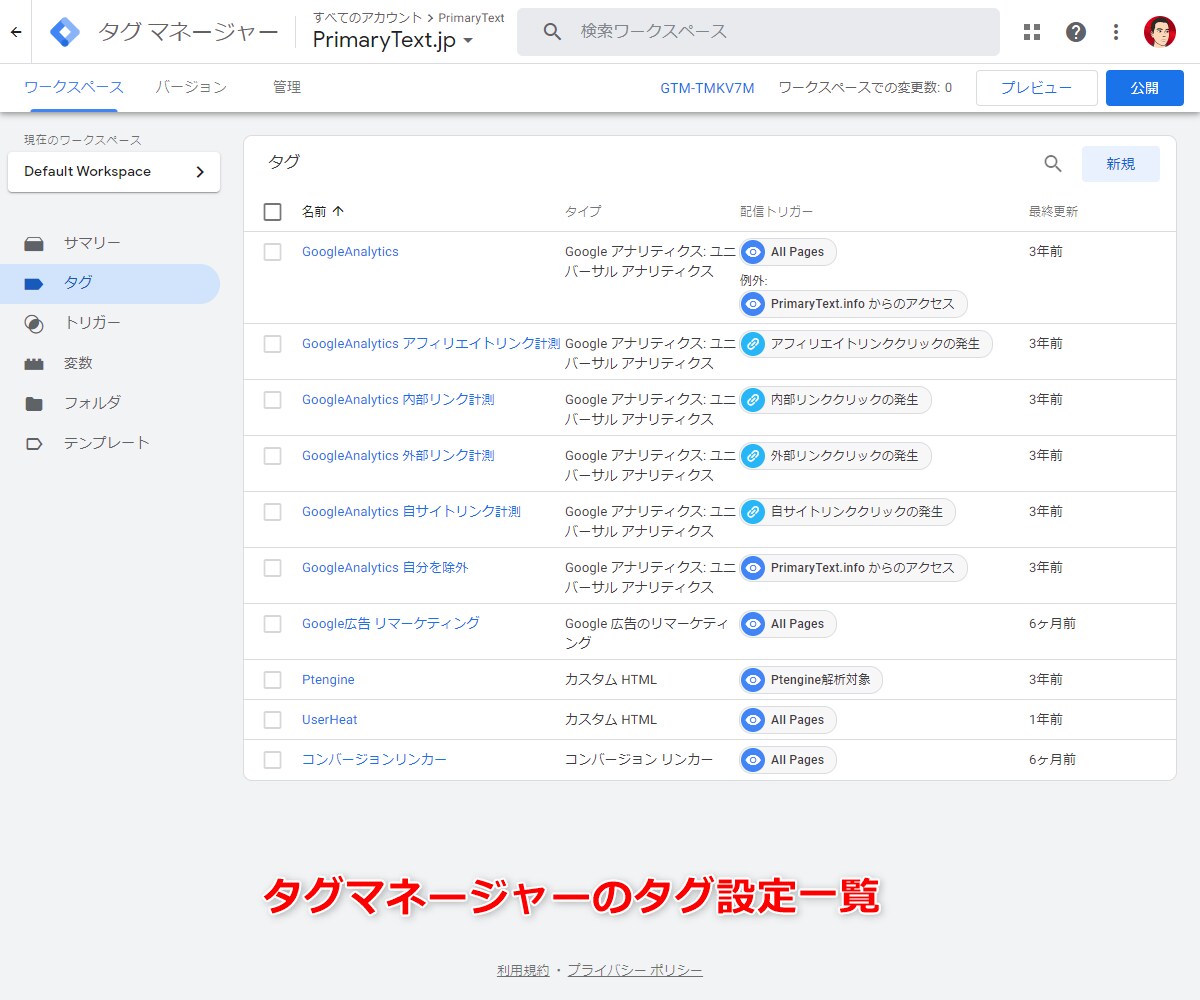Click the Tag Manager logo
1200x1000 pixels.
(x=65, y=32)
